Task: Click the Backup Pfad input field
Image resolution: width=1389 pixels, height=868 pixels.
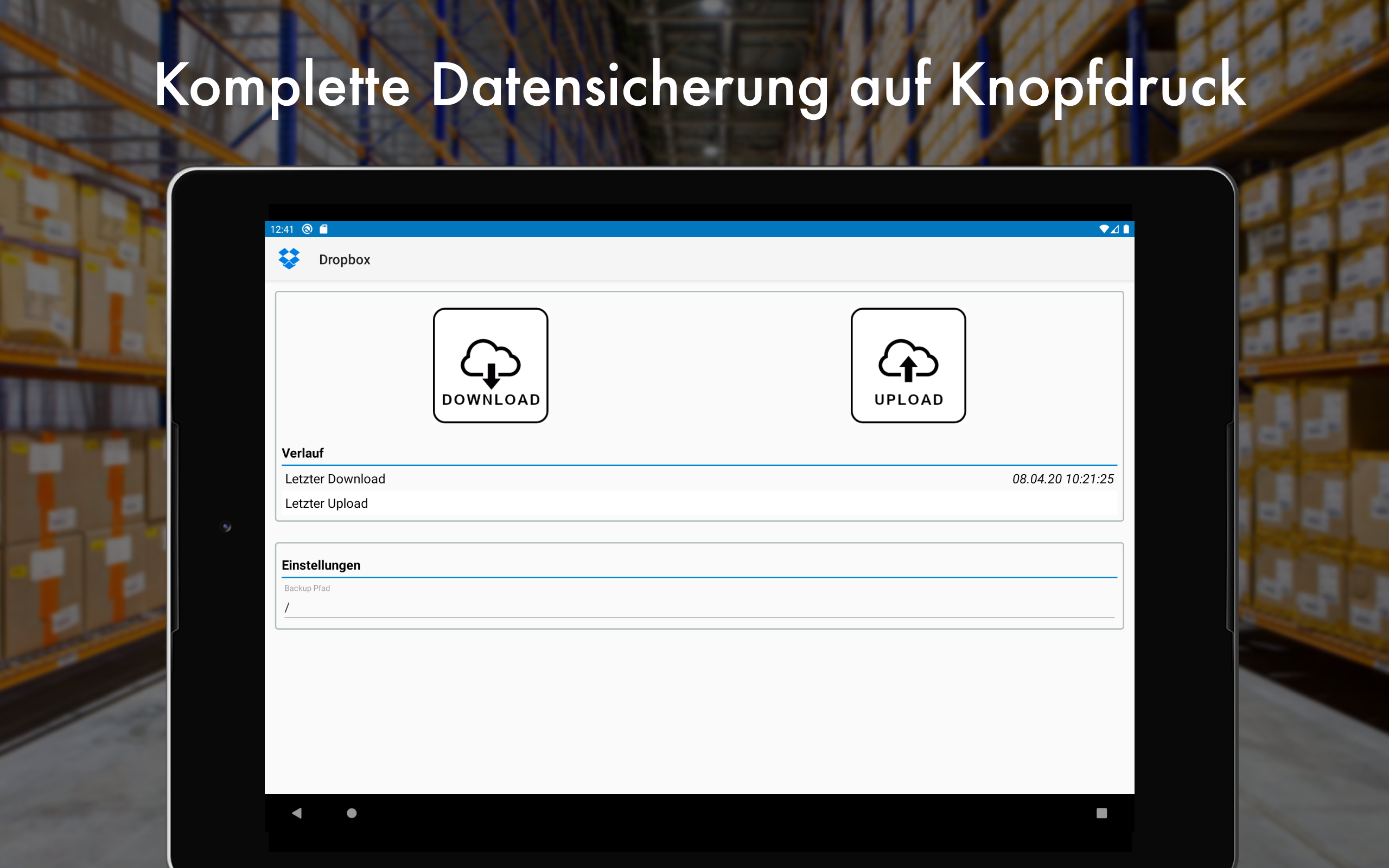Action: [x=699, y=608]
